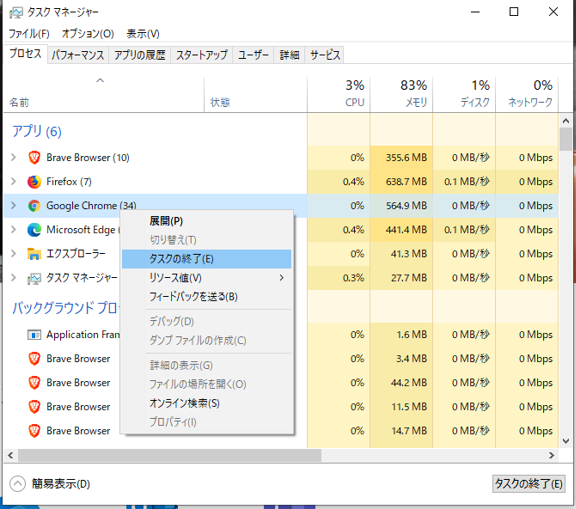Viewport: 576px width, 509px height.
Task: Click the Brave Browser icon with 44.2 MB
Action: [34, 383]
